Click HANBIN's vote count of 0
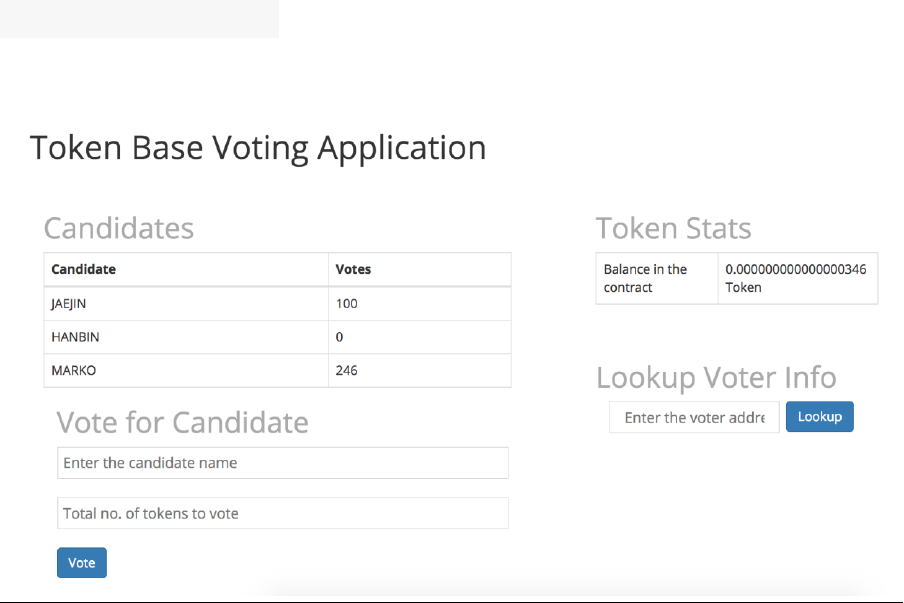This screenshot has width=904, height=603. pos(340,337)
